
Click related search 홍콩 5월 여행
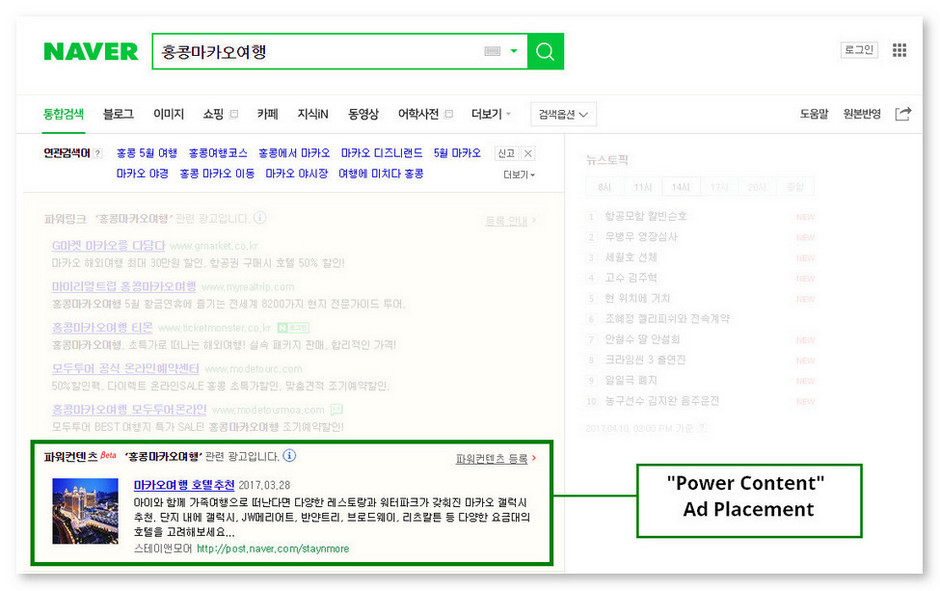pos(147,153)
